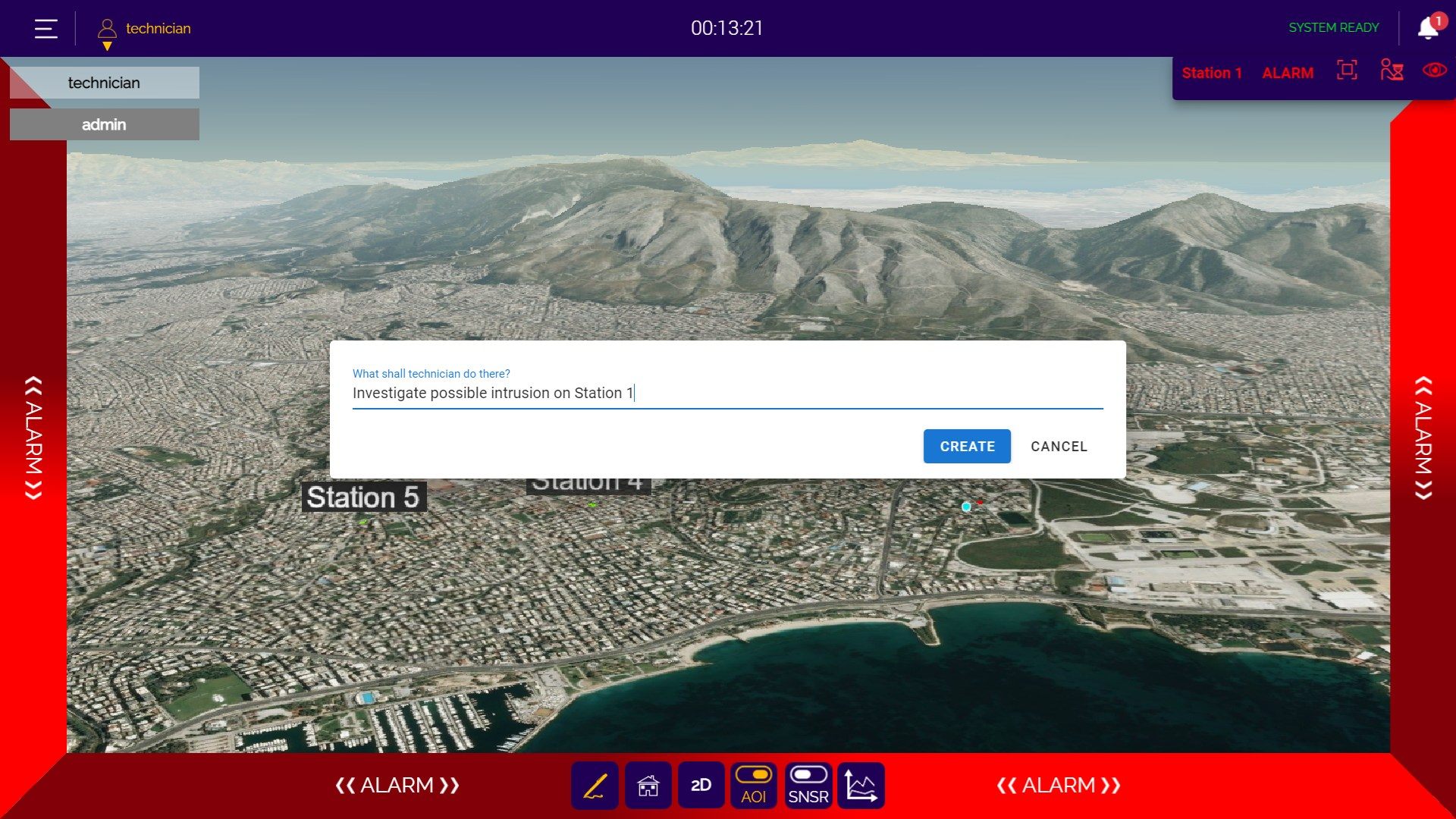This screenshot has height=819, width=1456.
Task: Click the left side ALARM banner
Action: 33,438
